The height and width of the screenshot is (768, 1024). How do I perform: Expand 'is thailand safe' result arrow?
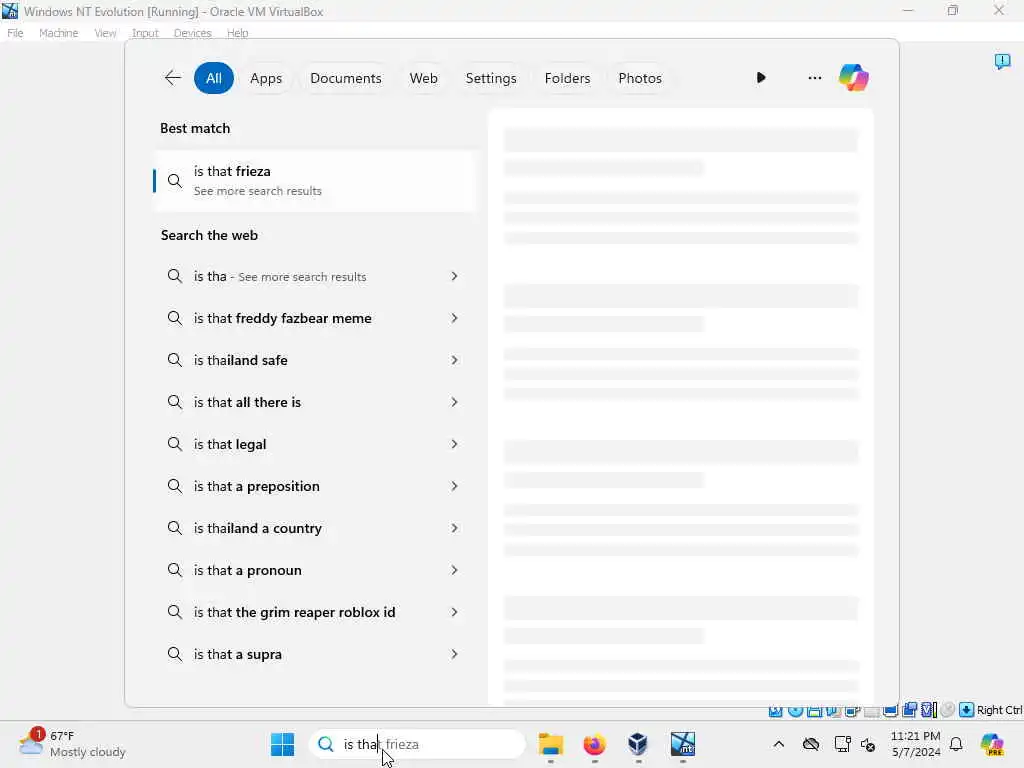pyautogui.click(x=455, y=360)
